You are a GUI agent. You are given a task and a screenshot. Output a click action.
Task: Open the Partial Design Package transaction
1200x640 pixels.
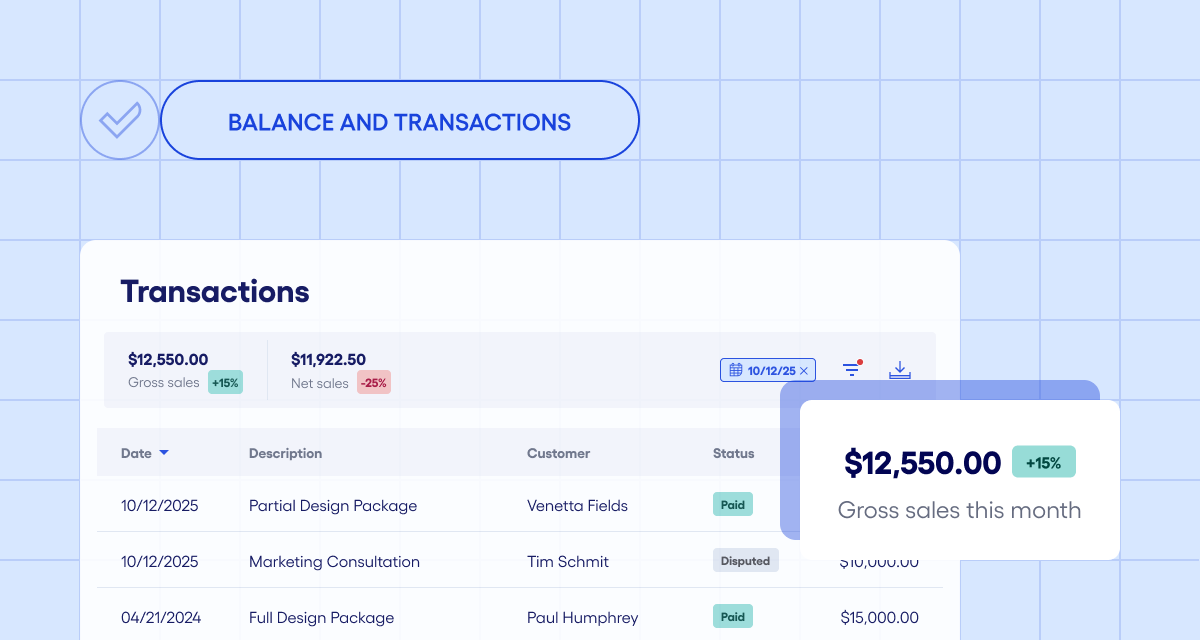[332, 505]
